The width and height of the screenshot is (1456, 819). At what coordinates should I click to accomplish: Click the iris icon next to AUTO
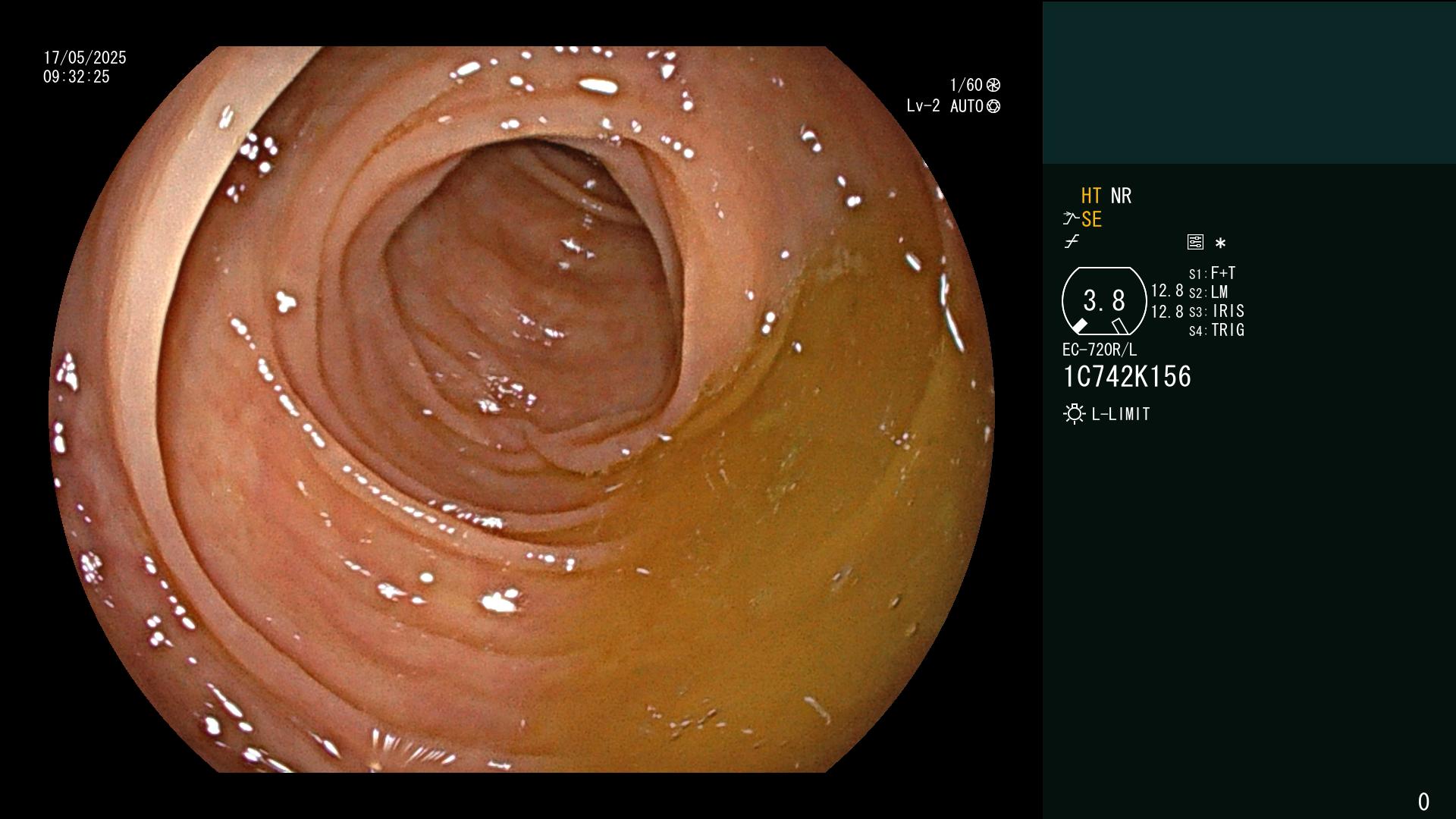click(x=993, y=106)
